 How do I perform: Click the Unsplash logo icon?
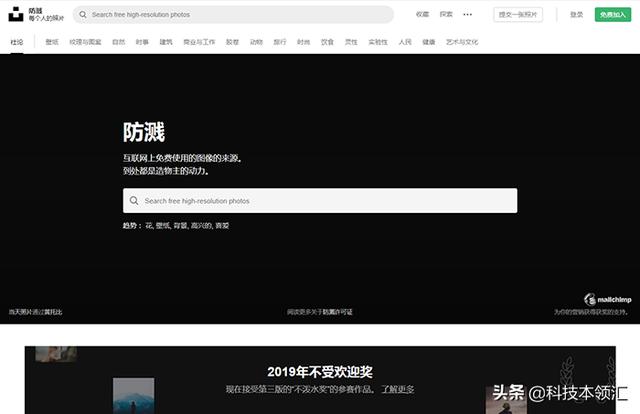[x=16, y=14]
